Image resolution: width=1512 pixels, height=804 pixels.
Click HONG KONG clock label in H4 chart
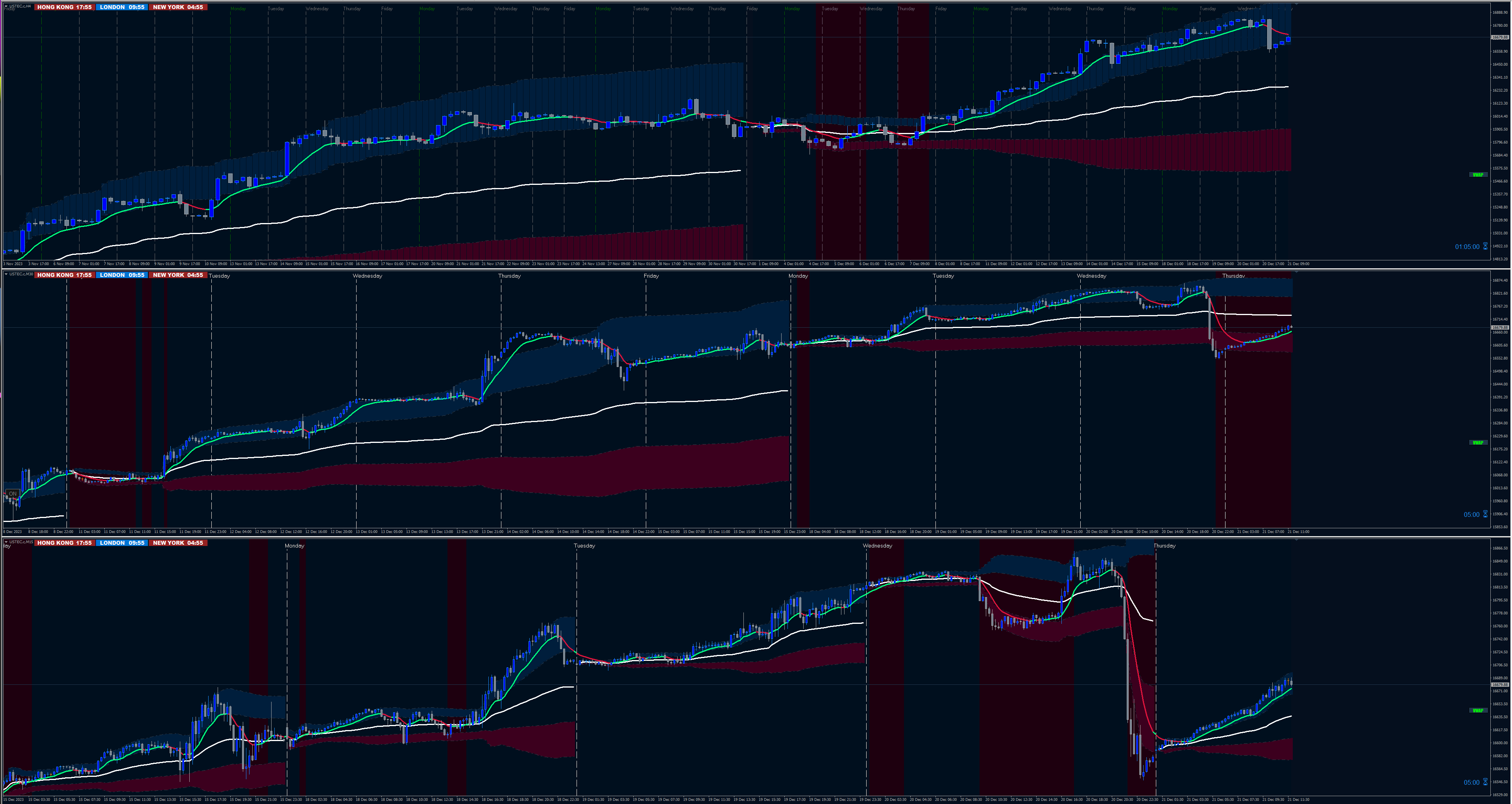[x=64, y=7]
